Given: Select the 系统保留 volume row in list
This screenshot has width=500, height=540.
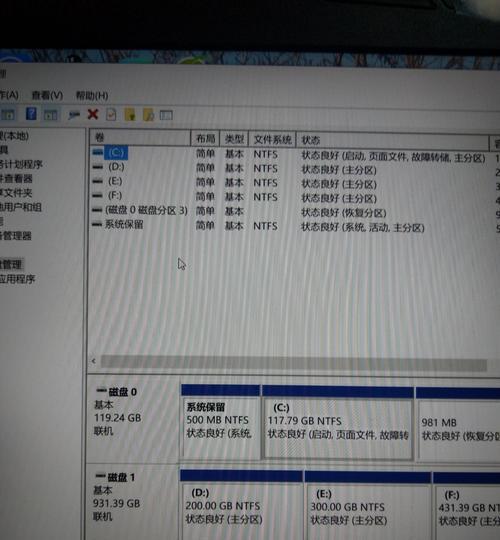Looking at the screenshot, I should (289, 226).
